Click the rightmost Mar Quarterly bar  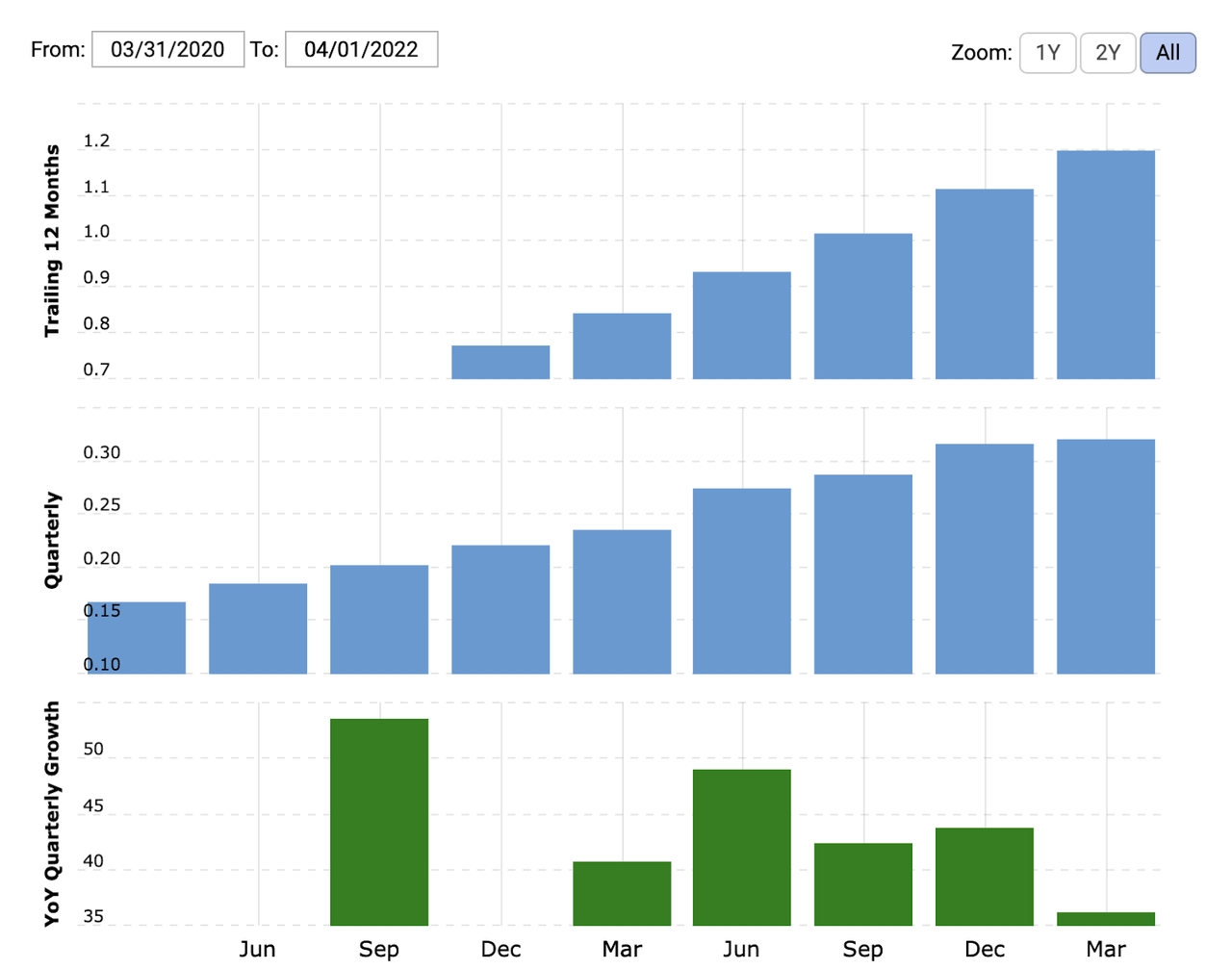point(1106,558)
